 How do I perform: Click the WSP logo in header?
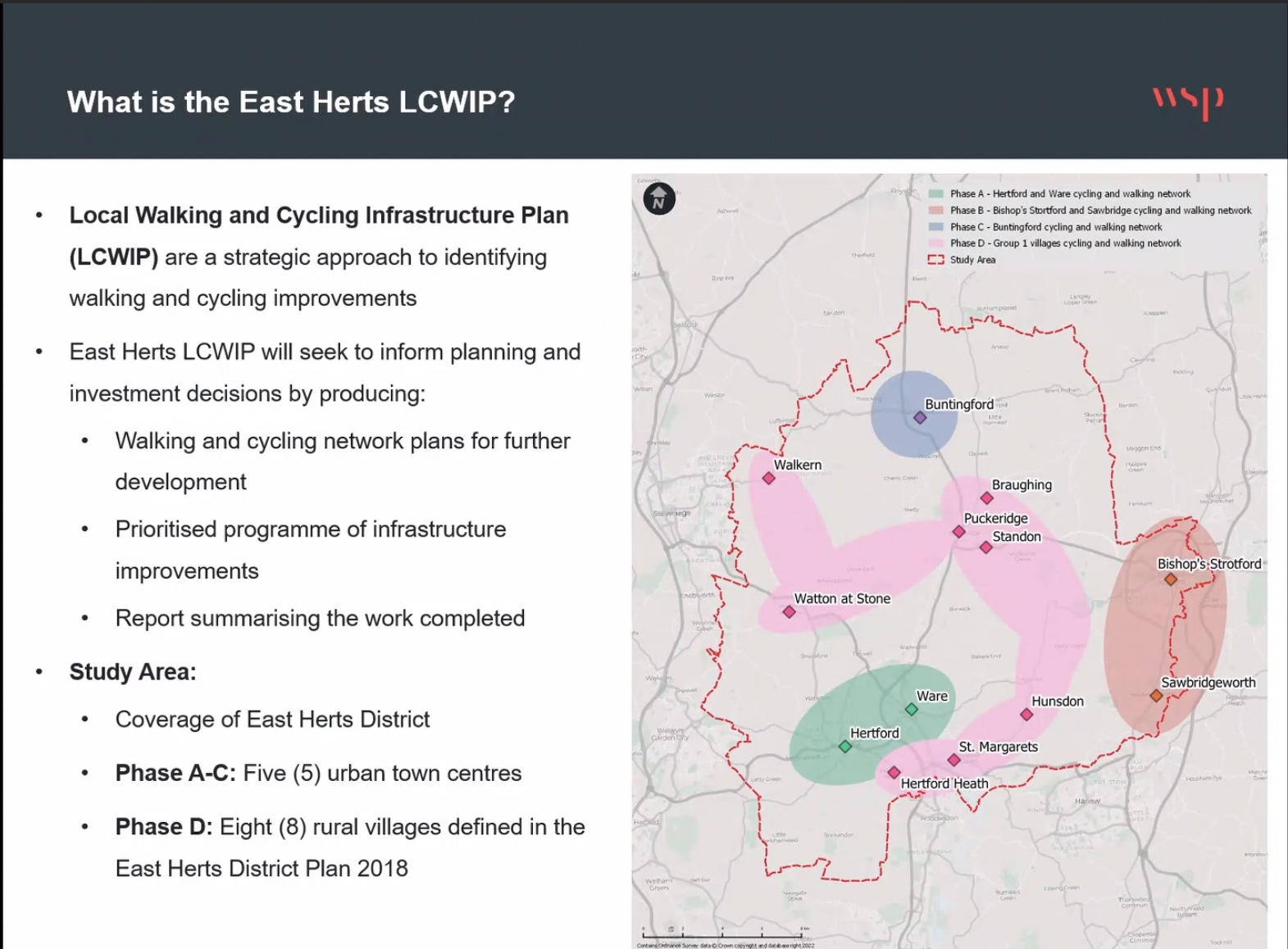pos(1187,102)
